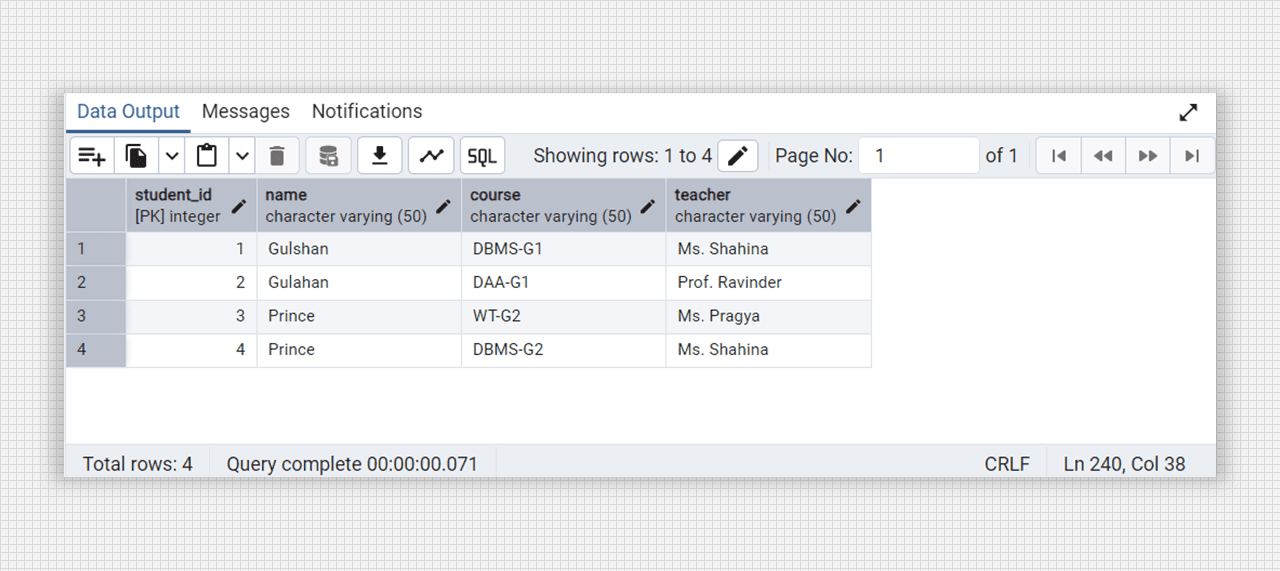
Task: Go to previous page button
Action: click(x=1103, y=156)
